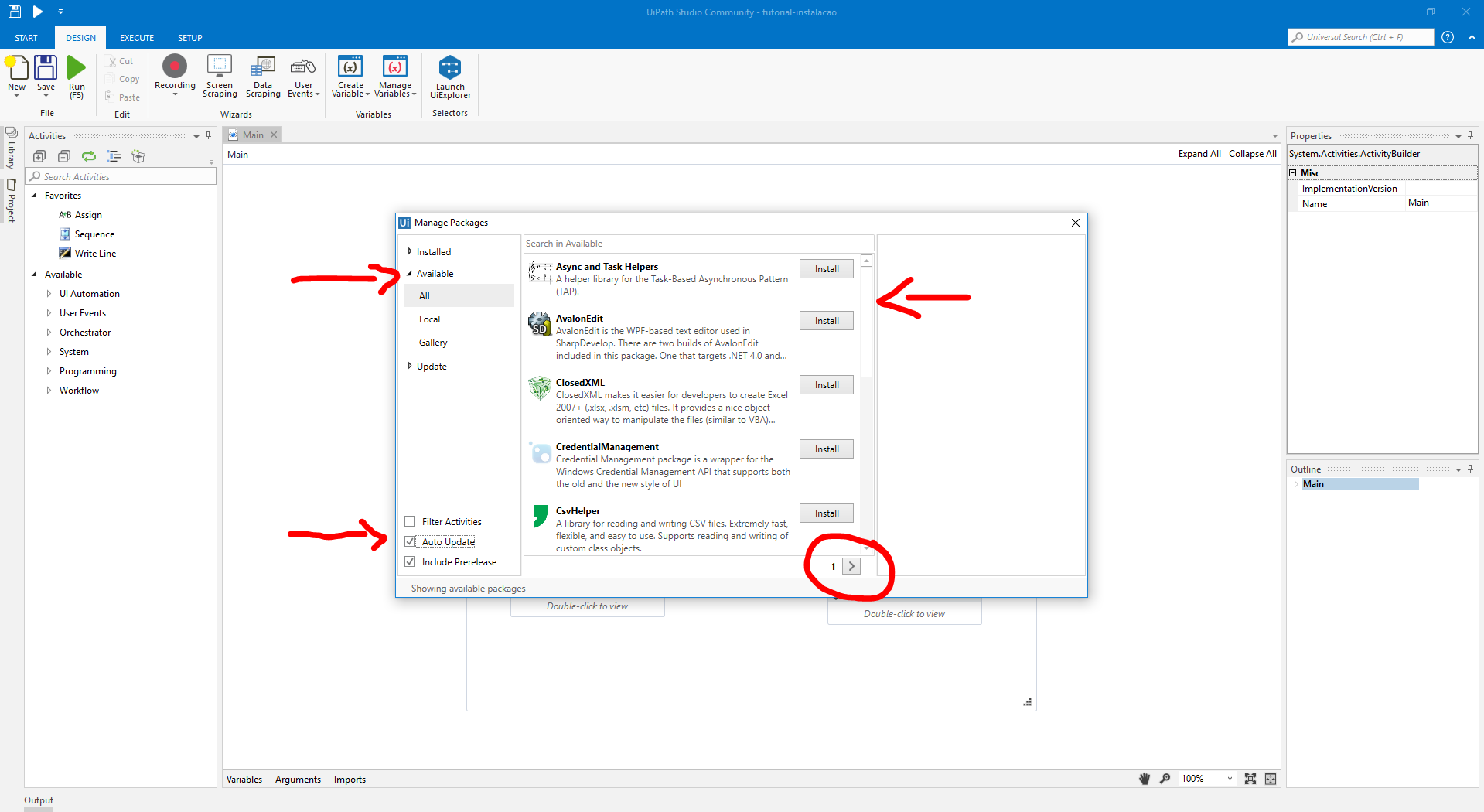Viewport: 1484px width, 812px height.
Task: Uncheck the Auto Update checkbox
Action: tap(410, 541)
